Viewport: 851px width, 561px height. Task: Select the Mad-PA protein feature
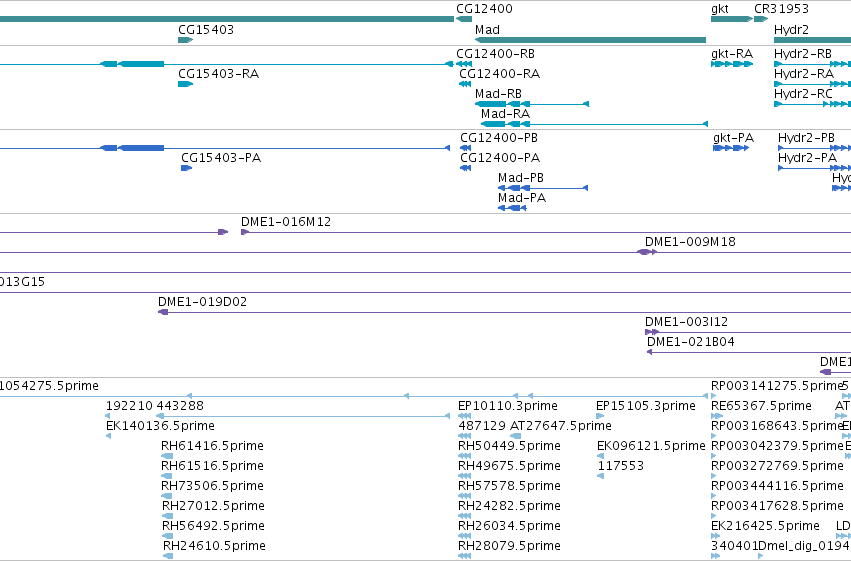[512, 208]
